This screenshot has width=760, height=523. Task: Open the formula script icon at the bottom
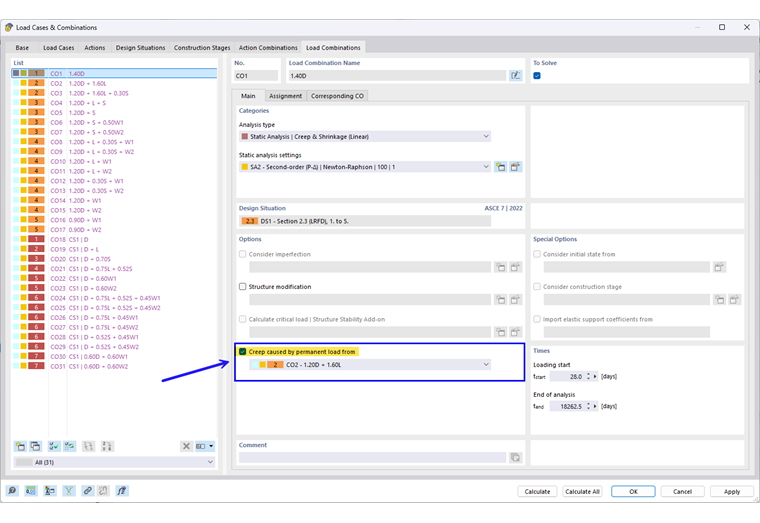(122, 491)
